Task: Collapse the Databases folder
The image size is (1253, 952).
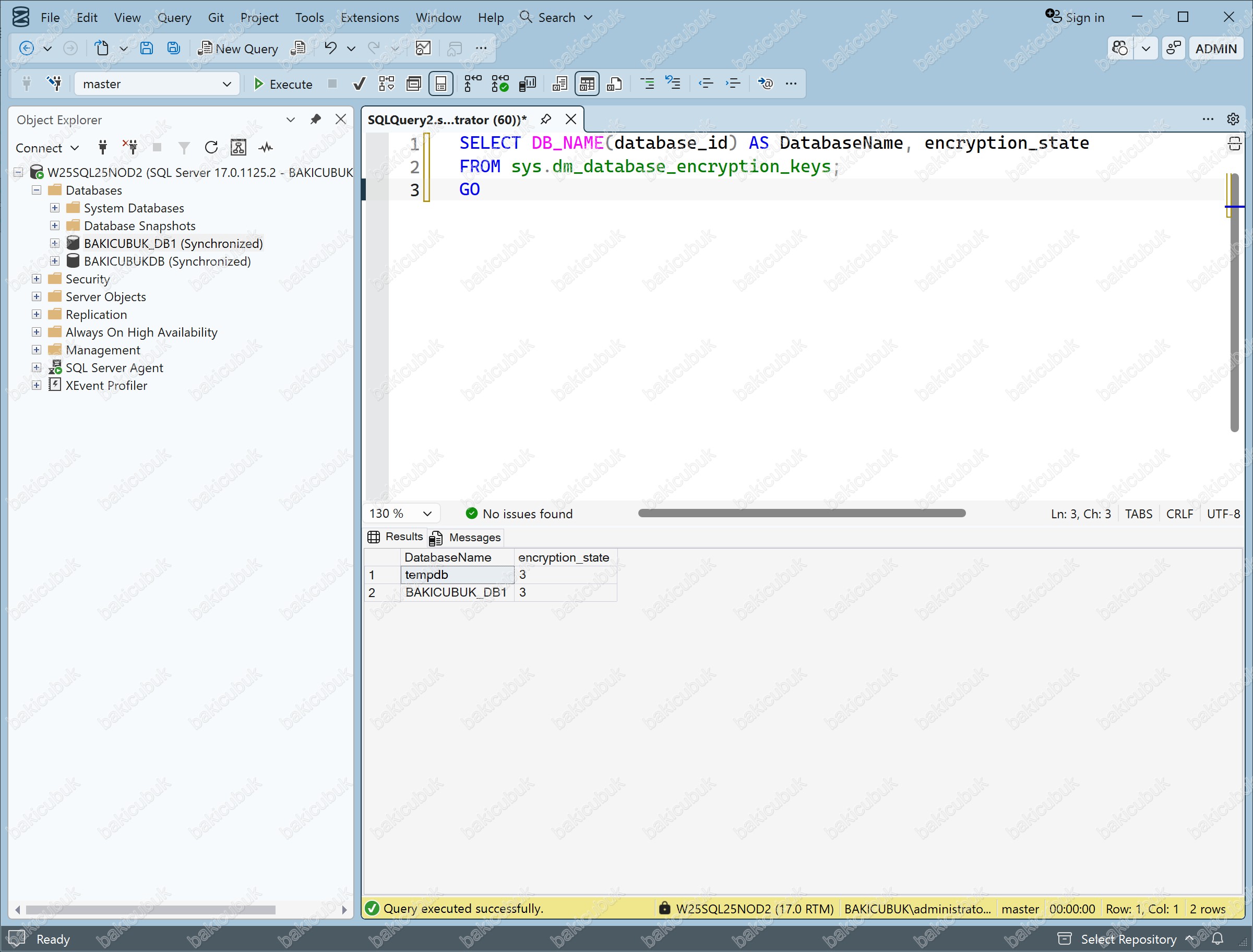Action: [37, 191]
